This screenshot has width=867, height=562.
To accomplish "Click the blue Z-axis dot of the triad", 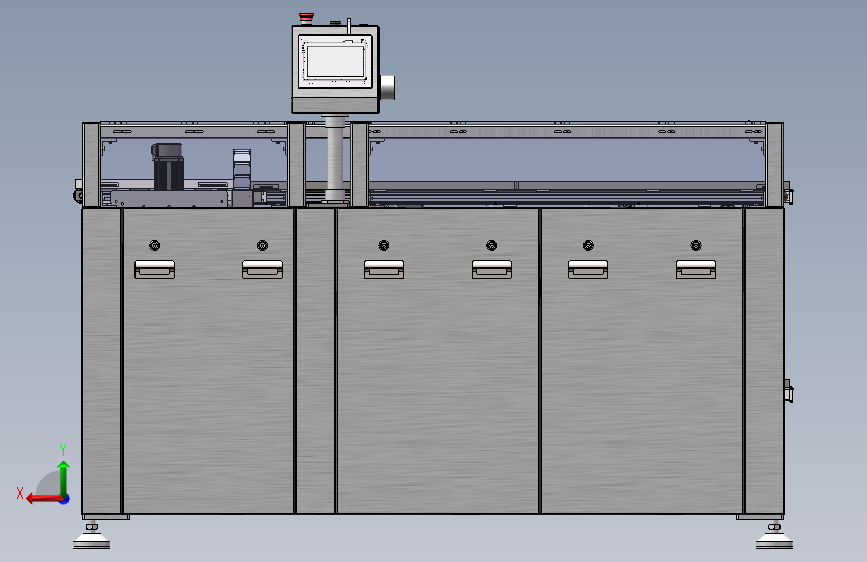I will pyautogui.click(x=65, y=499).
